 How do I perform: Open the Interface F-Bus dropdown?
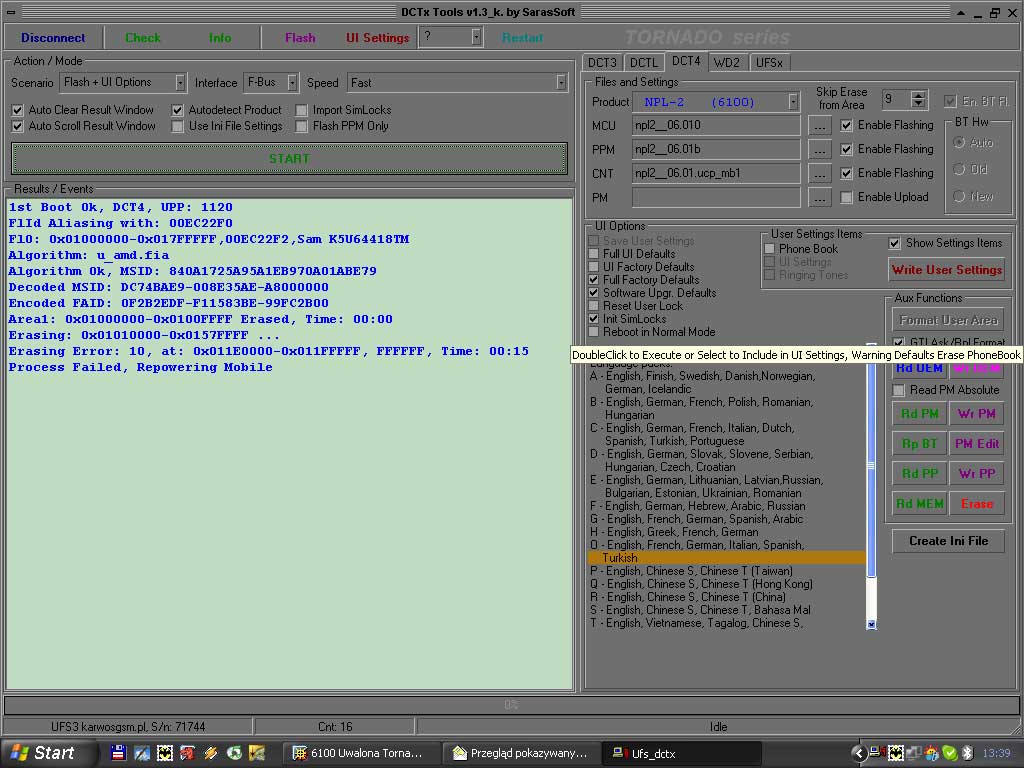(x=292, y=82)
